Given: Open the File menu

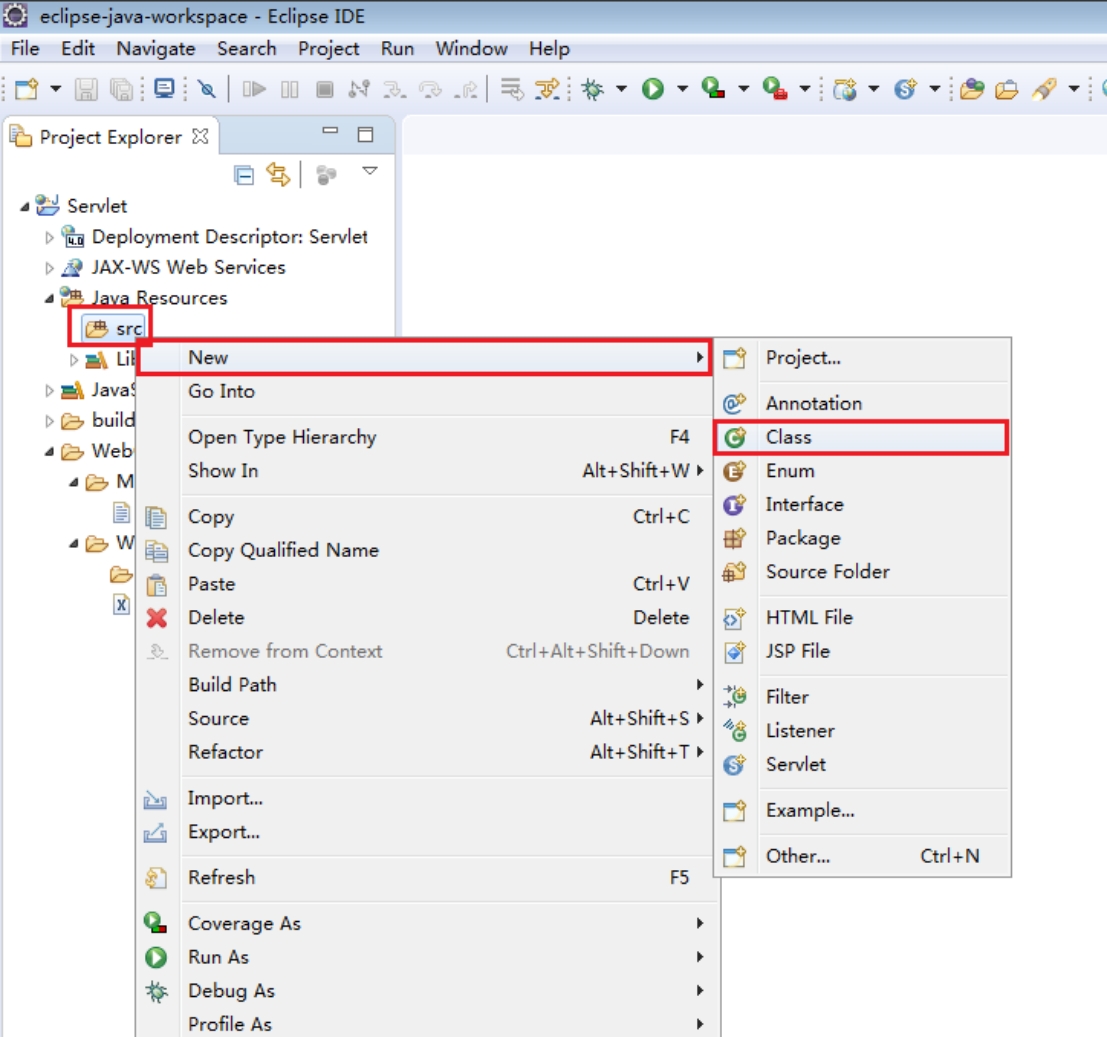Looking at the screenshot, I should tap(25, 49).
